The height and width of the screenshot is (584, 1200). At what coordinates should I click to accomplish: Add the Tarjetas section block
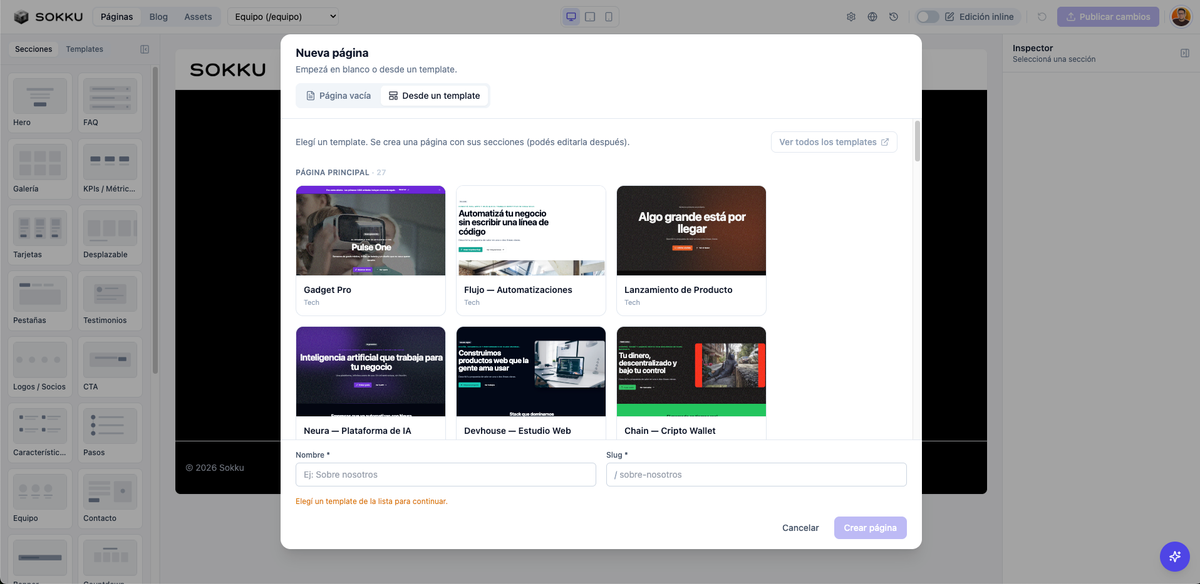tap(40, 234)
